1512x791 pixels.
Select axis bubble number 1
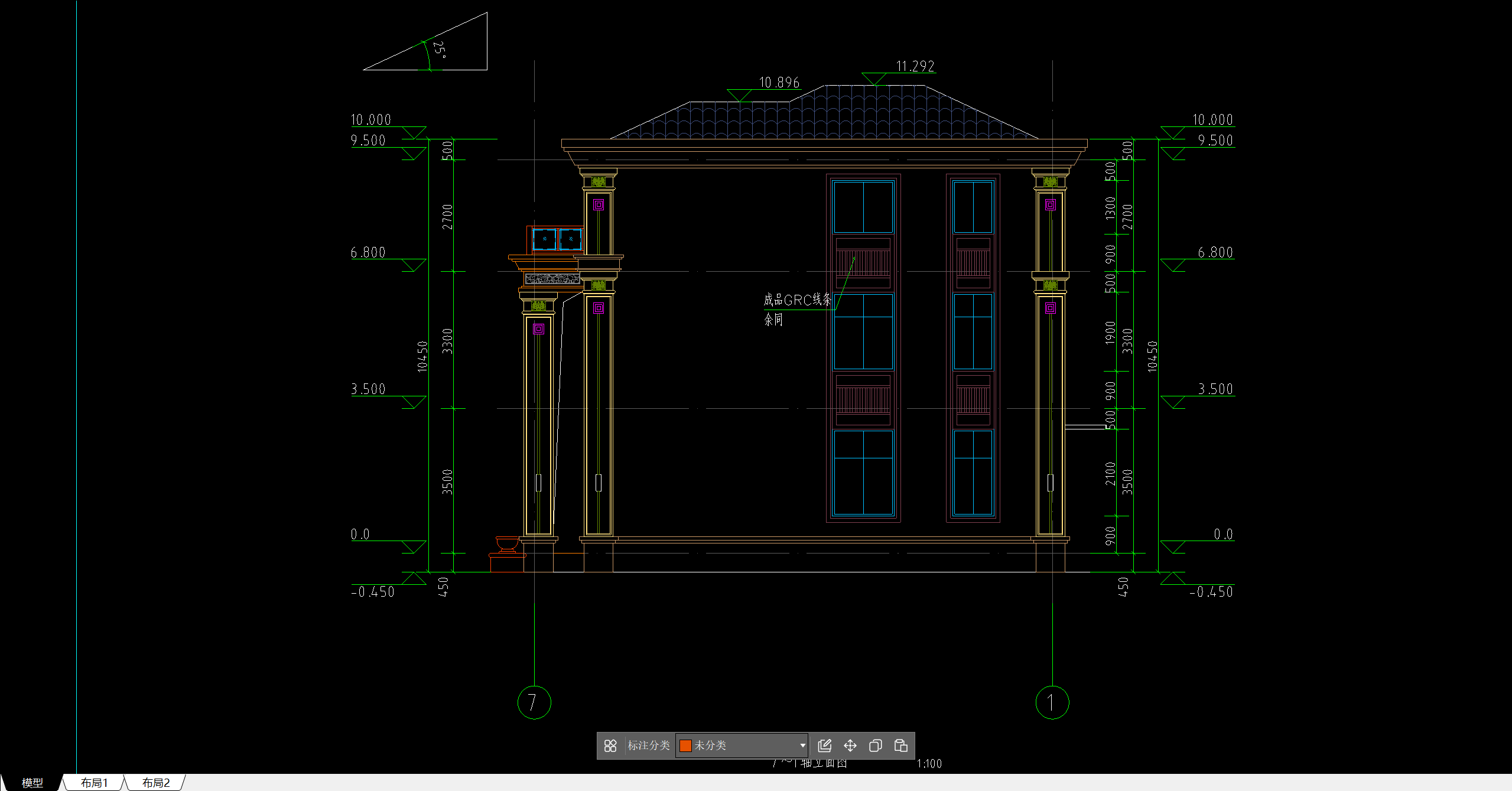coord(1052,702)
